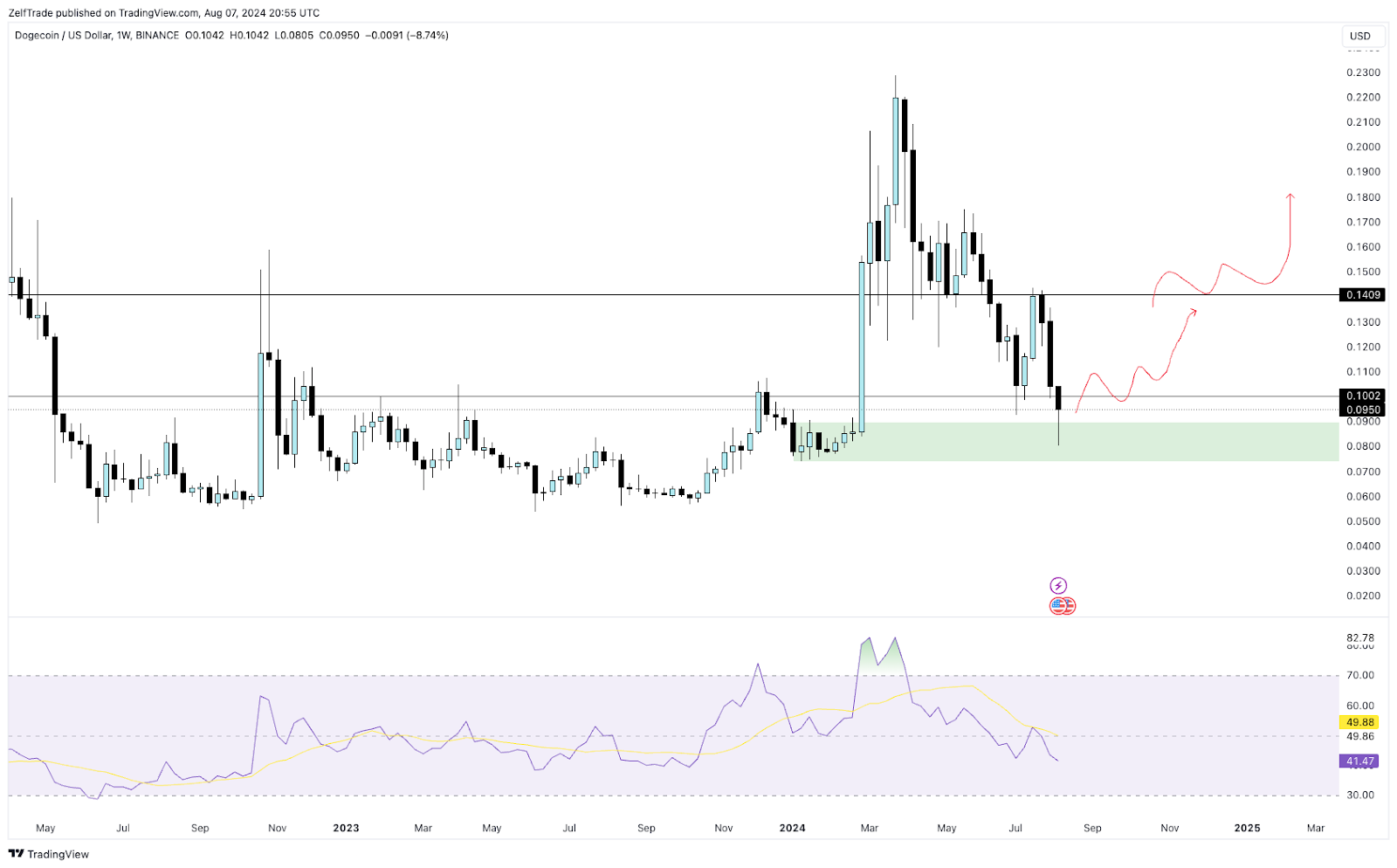This screenshot has width=1397, height=868.
Task: Select the 0.1409 price level label
Action: (1362, 295)
